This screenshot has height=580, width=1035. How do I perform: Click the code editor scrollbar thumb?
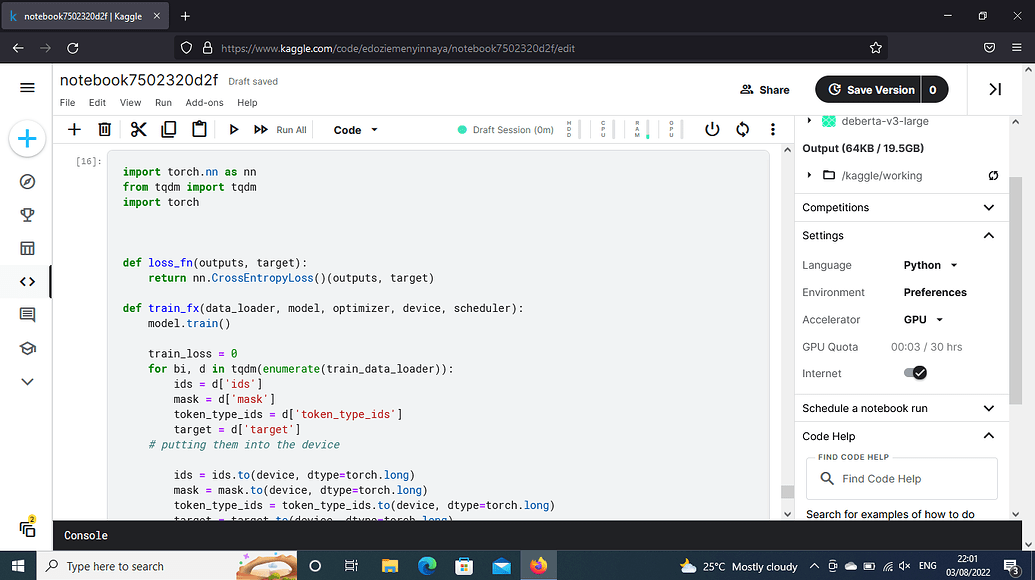[787, 492]
